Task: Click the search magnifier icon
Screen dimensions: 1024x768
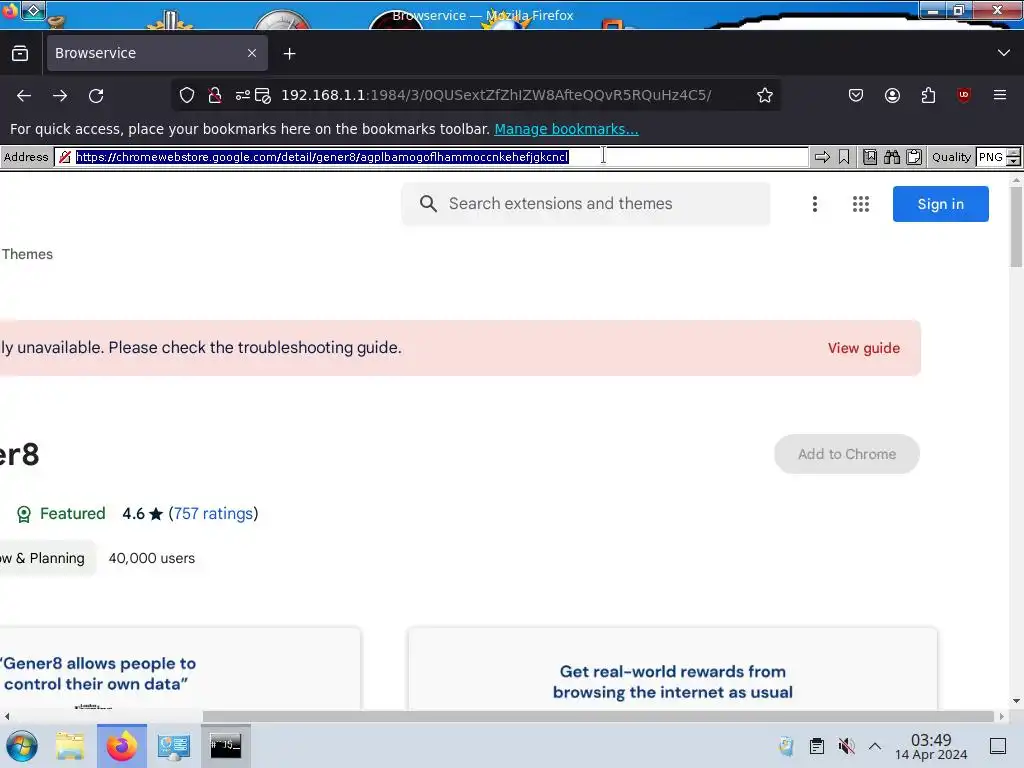Action: pos(428,204)
